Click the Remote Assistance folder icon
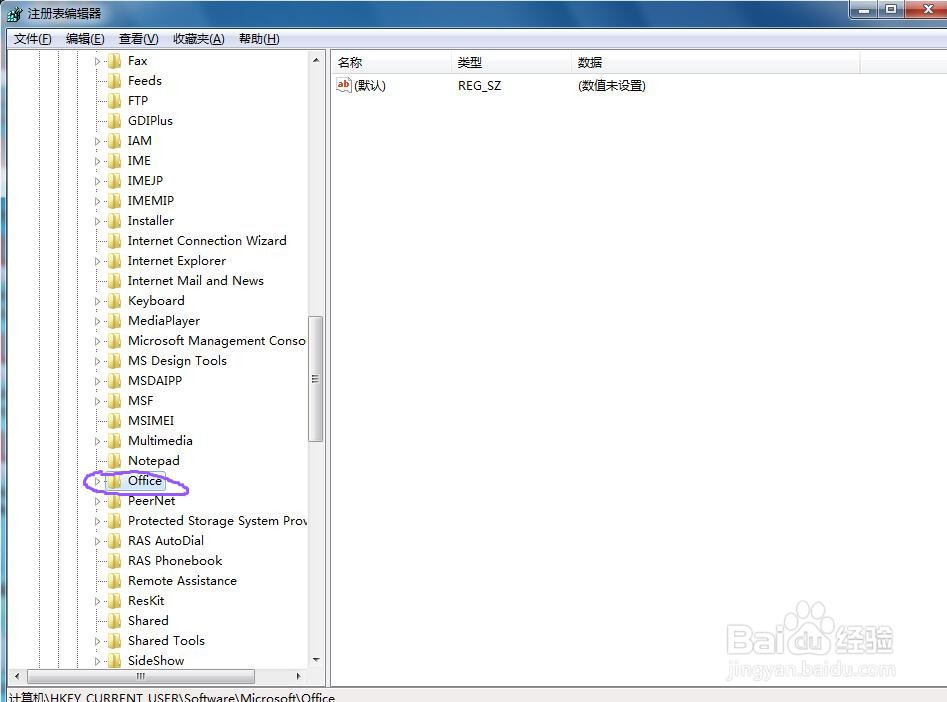This screenshot has width=947, height=702. pyautogui.click(x=115, y=581)
